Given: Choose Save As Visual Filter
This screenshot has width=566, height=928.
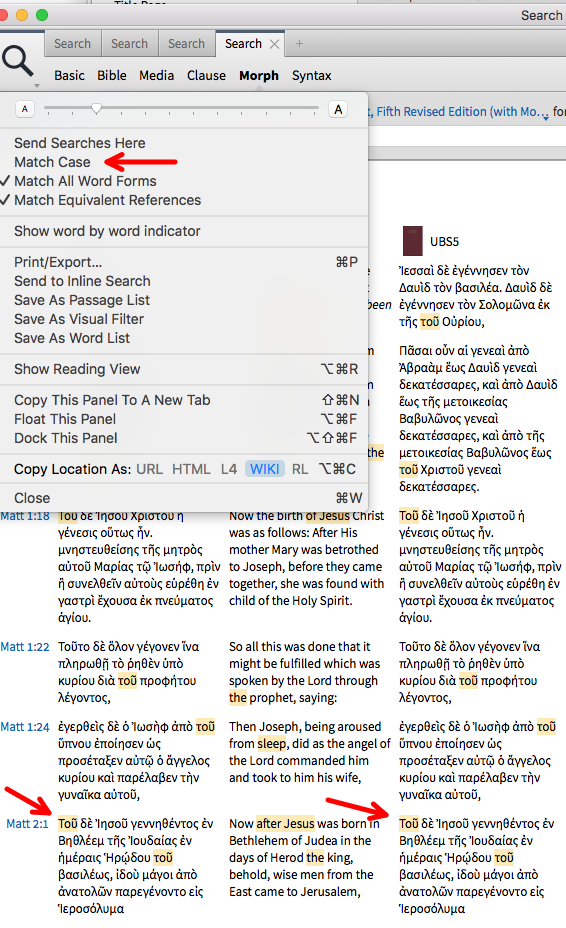Looking at the screenshot, I should tap(79, 319).
